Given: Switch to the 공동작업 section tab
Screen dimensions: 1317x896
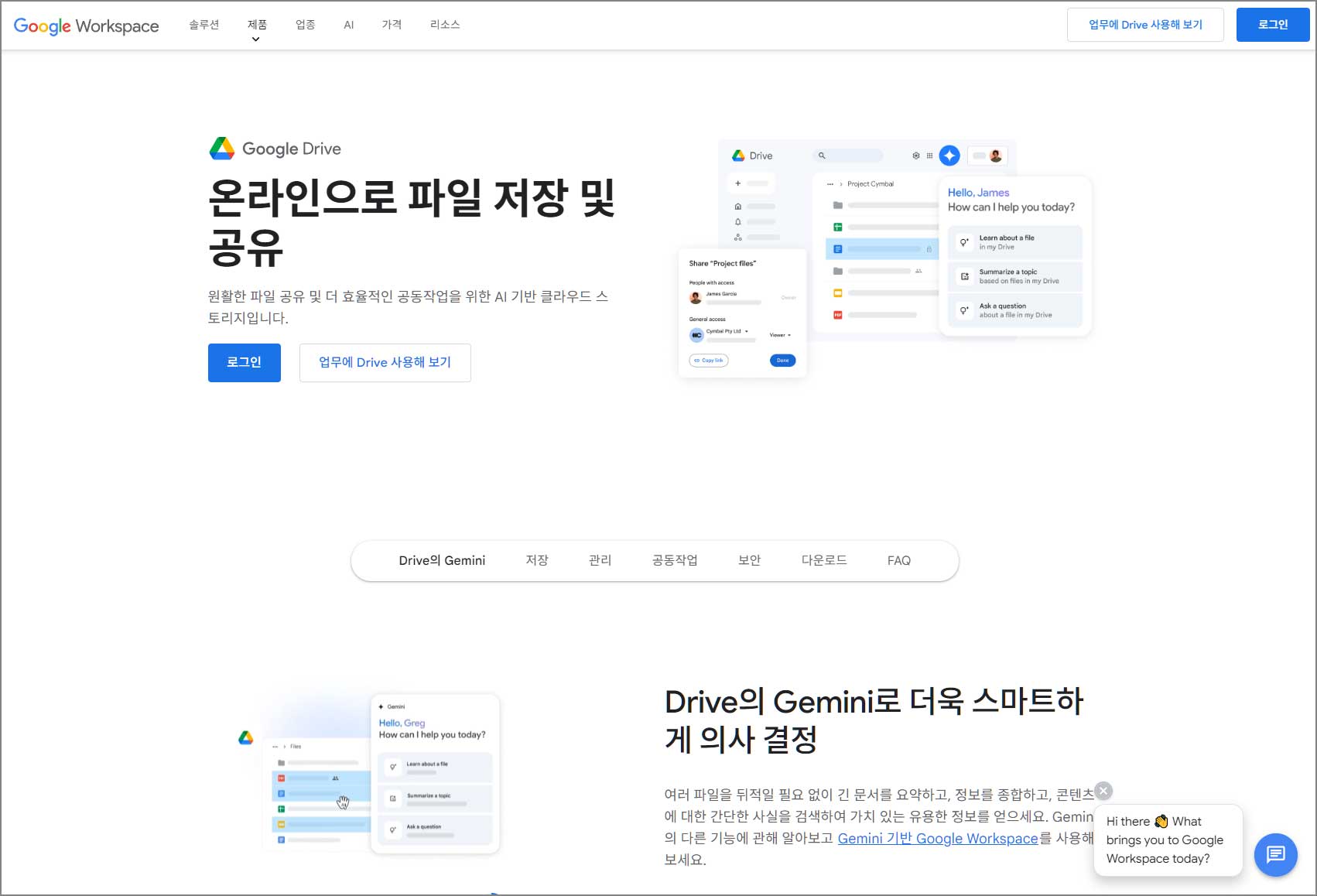Looking at the screenshot, I should (x=675, y=560).
